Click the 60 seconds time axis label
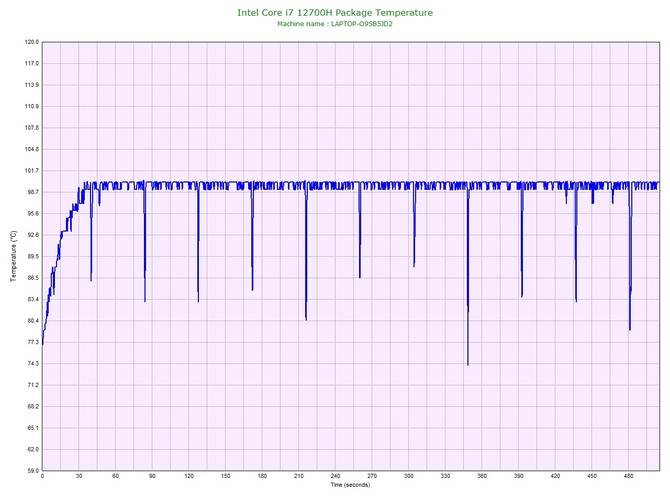The width and height of the screenshot is (670, 502). [x=116, y=476]
